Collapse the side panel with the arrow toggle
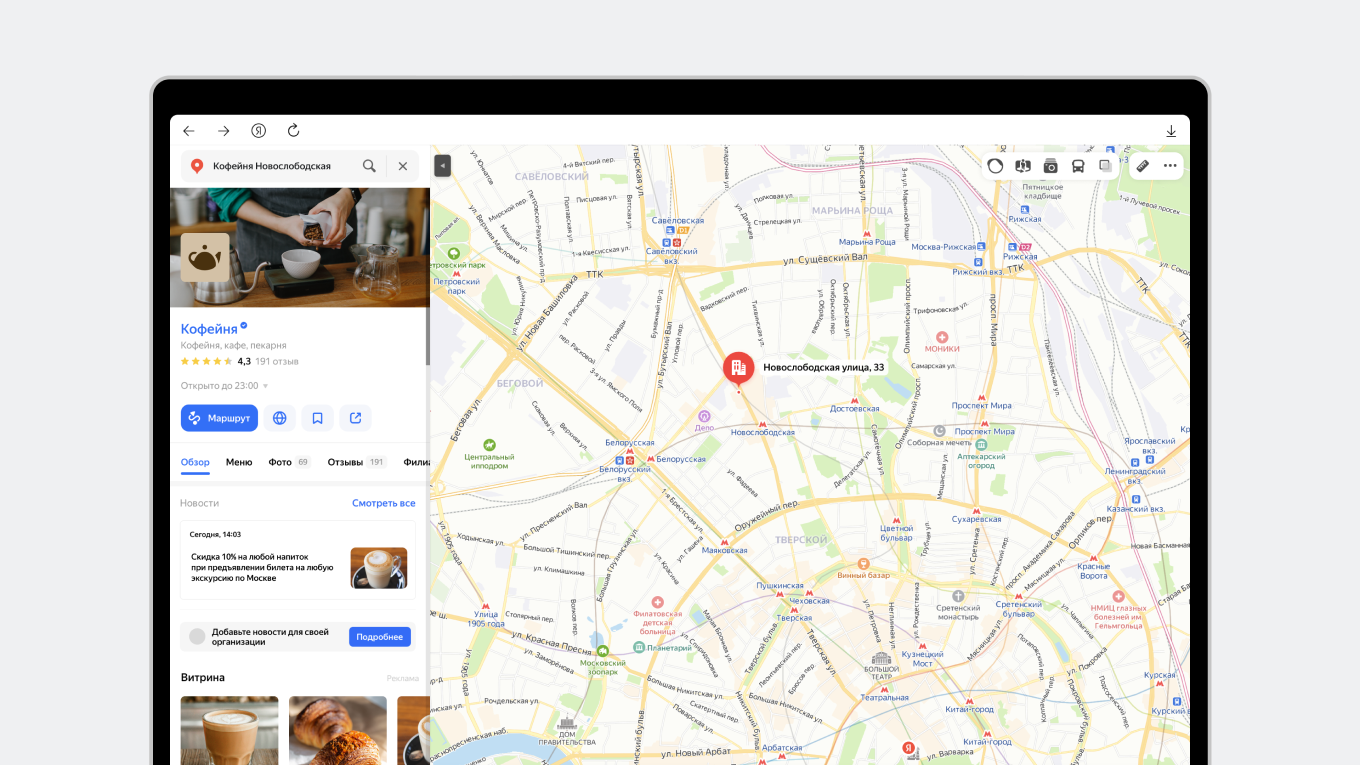The height and width of the screenshot is (765, 1360). (443, 166)
